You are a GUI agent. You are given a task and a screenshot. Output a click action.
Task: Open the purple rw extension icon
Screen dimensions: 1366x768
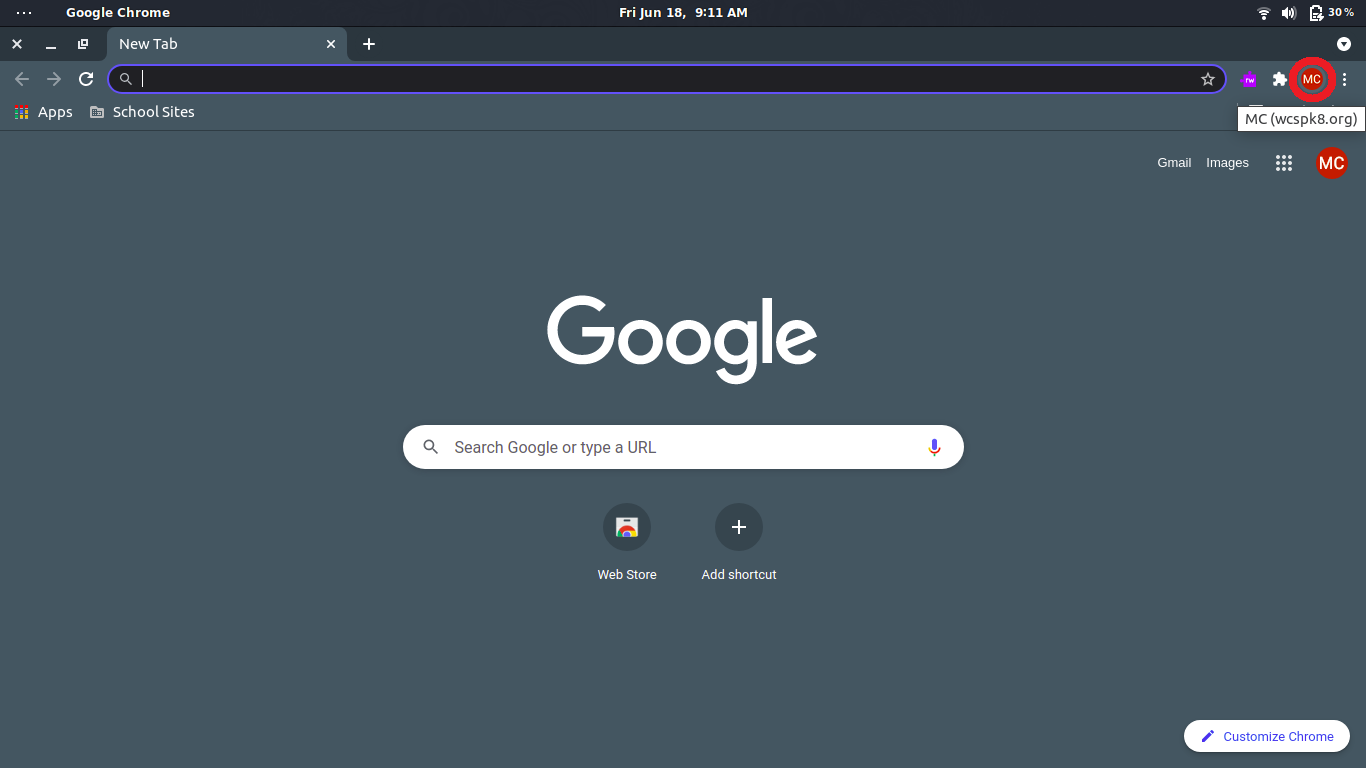[x=1248, y=79]
